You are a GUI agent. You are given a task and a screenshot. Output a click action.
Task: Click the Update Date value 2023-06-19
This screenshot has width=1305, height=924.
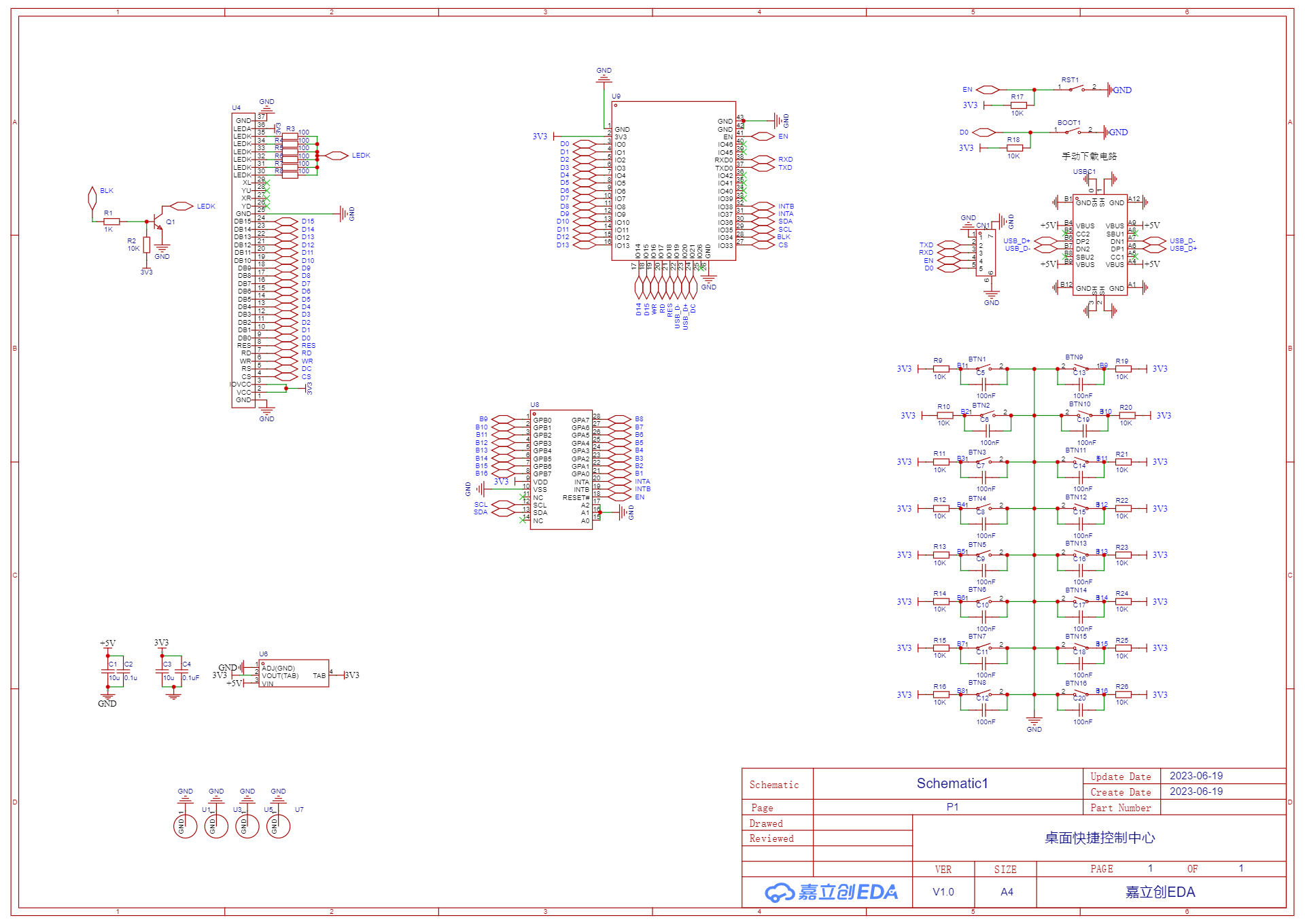[1196, 776]
